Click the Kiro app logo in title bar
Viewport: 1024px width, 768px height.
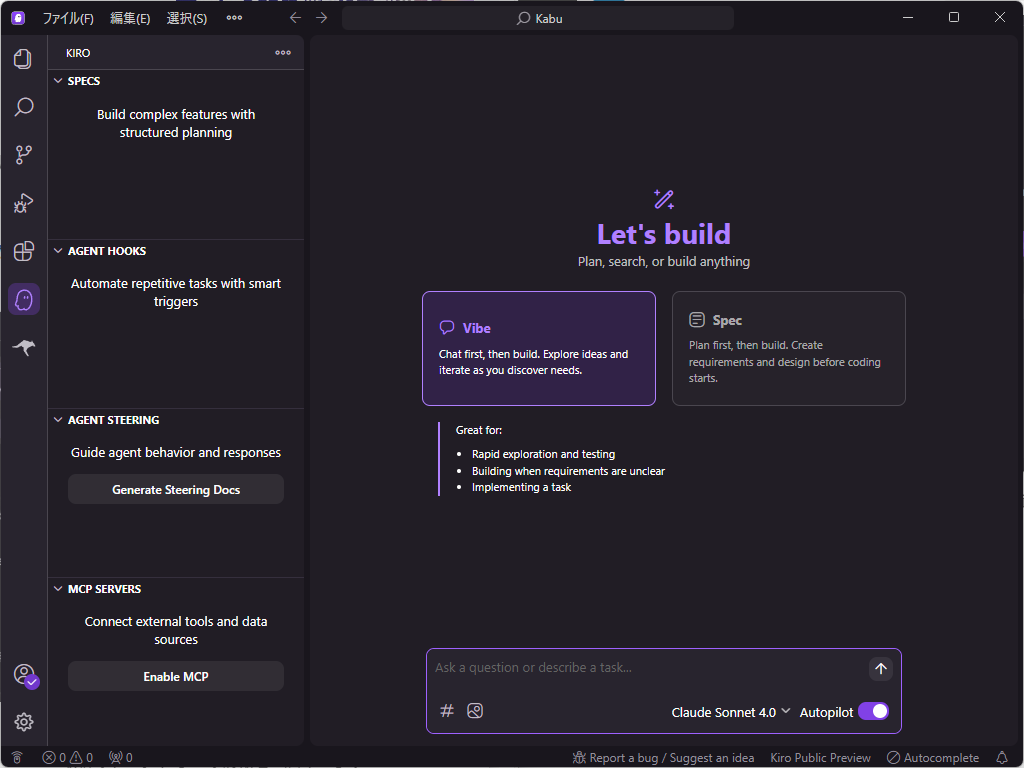pos(18,18)
